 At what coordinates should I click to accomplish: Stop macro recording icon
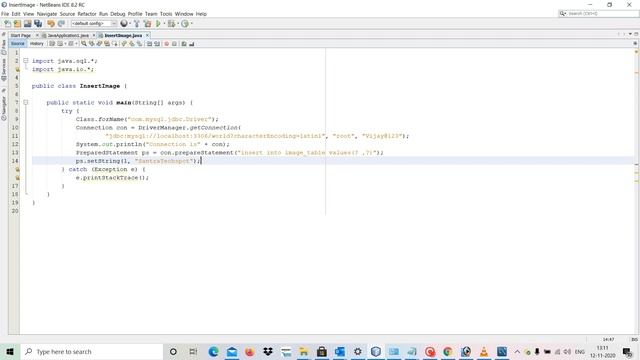pyautogui.click(x=174, y=44)
